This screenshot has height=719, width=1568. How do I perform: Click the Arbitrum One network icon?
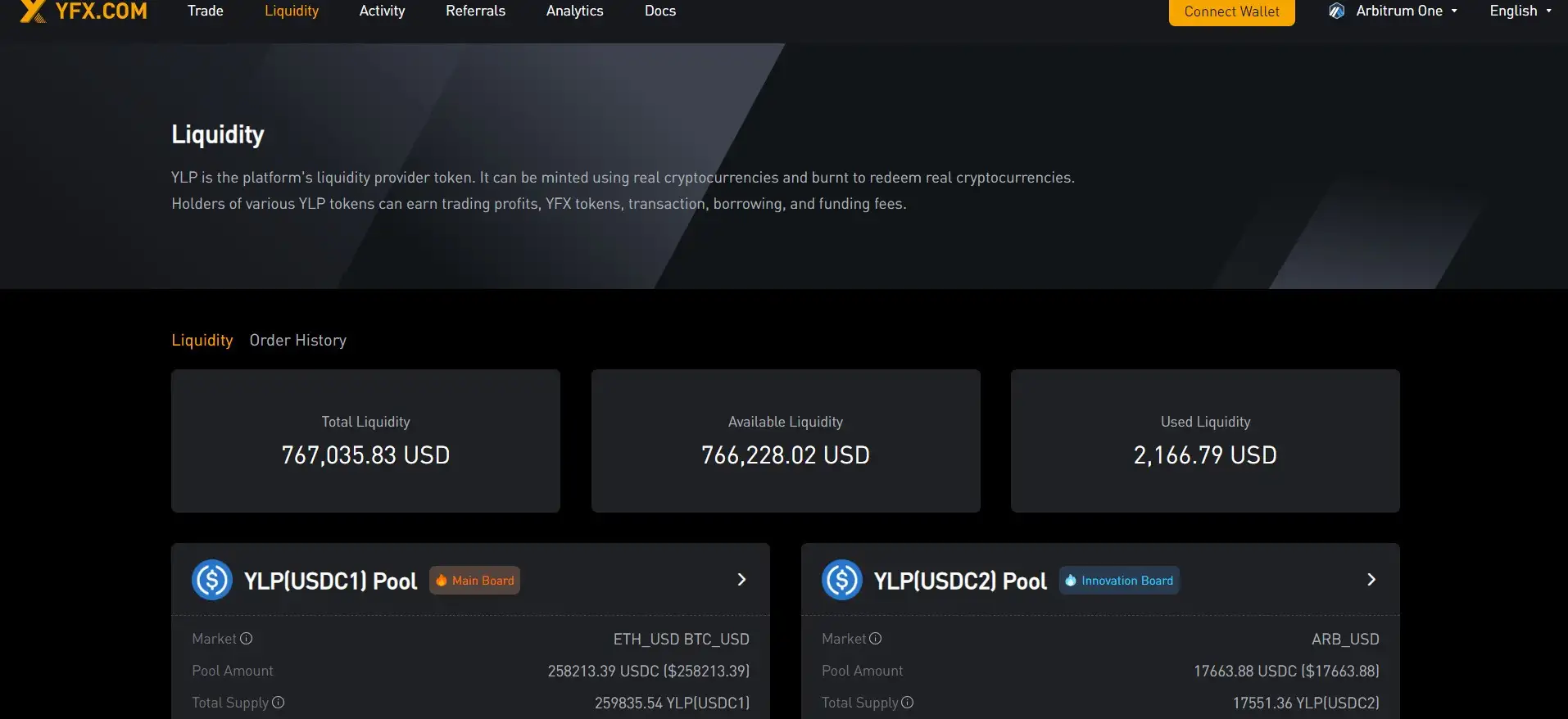(1336, 11)
